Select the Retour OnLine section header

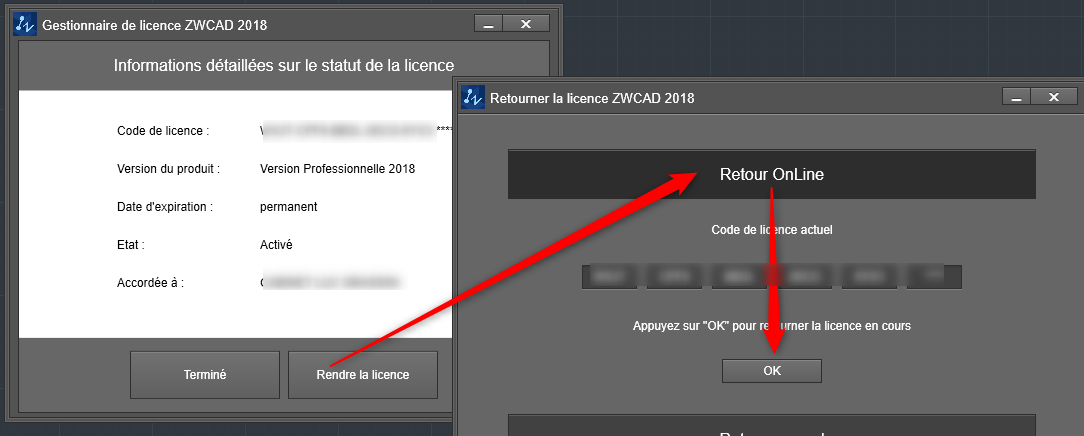point(771,175)
